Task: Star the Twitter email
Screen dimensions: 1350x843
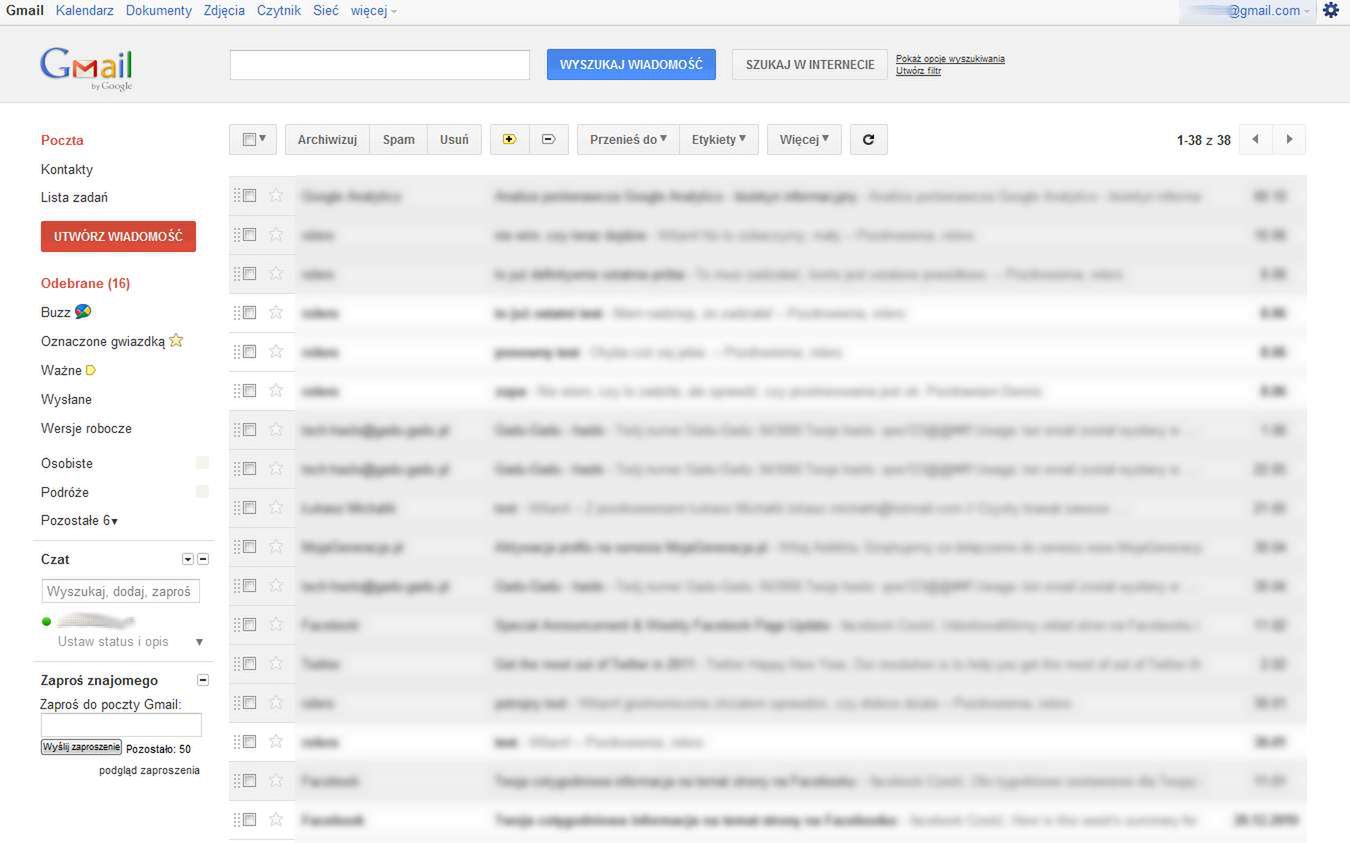Action: (276, 664)
